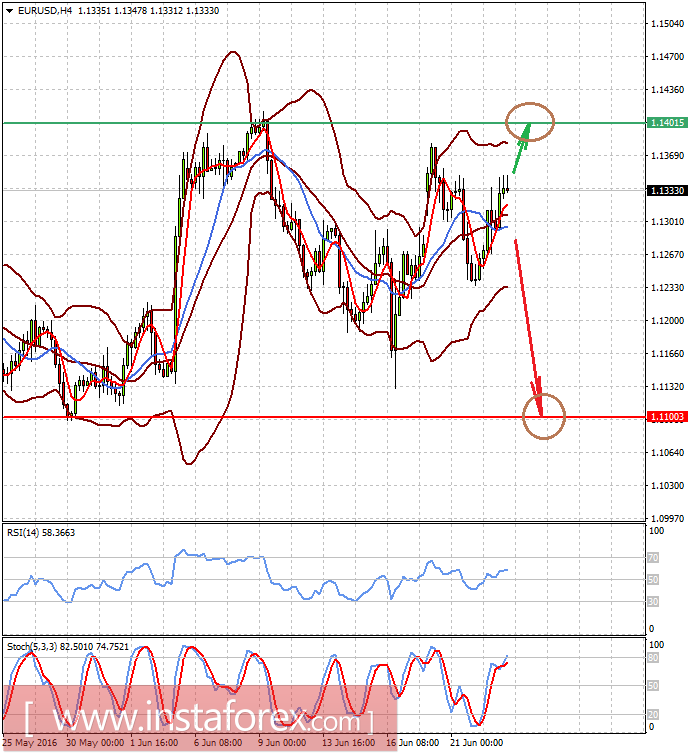Click the 1.12000 price scale value
The image size is (688, 754).
coord(667,321)
